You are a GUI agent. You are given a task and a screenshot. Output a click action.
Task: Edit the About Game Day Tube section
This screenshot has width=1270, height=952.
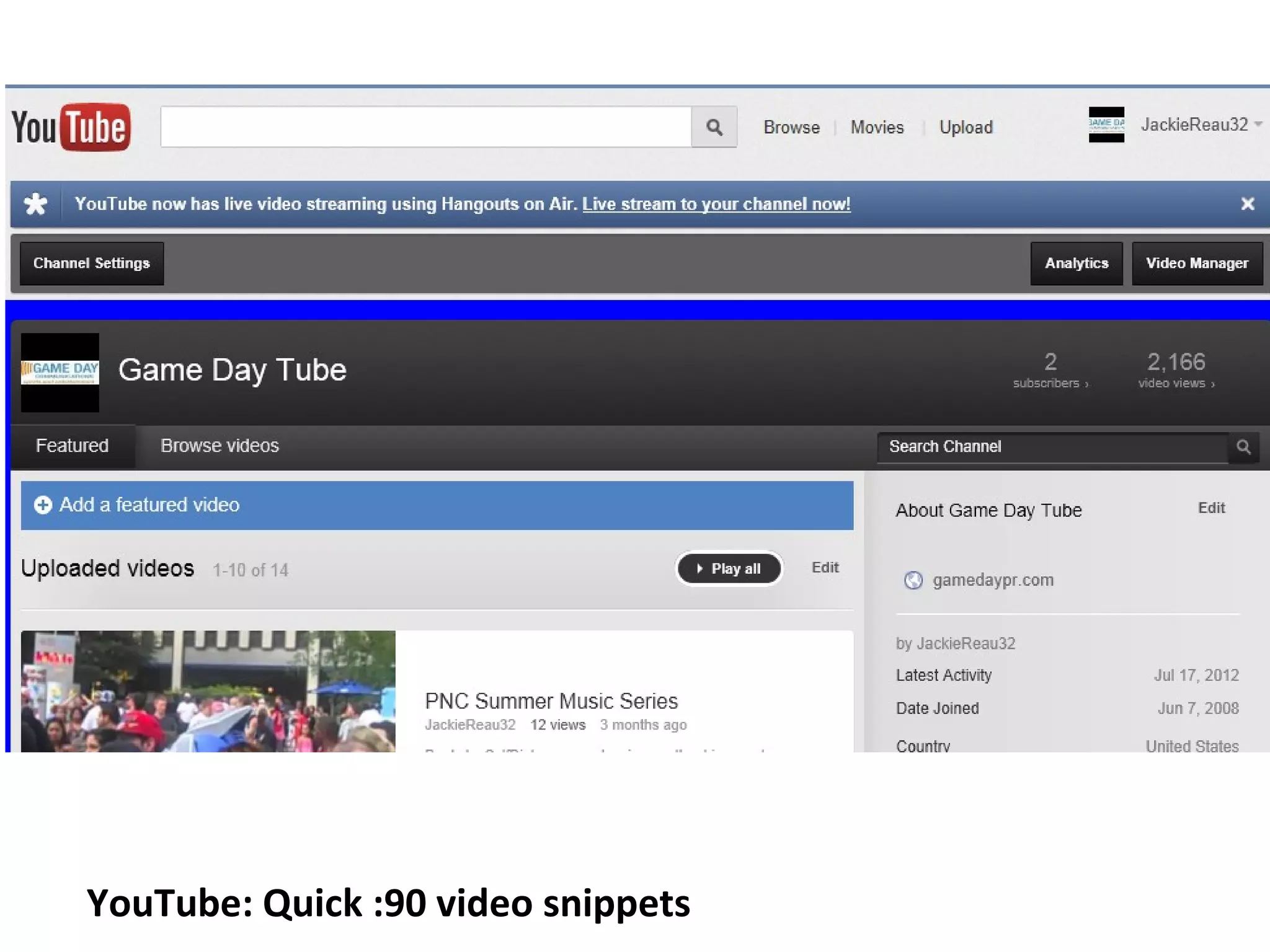(x=1211, y=508)
